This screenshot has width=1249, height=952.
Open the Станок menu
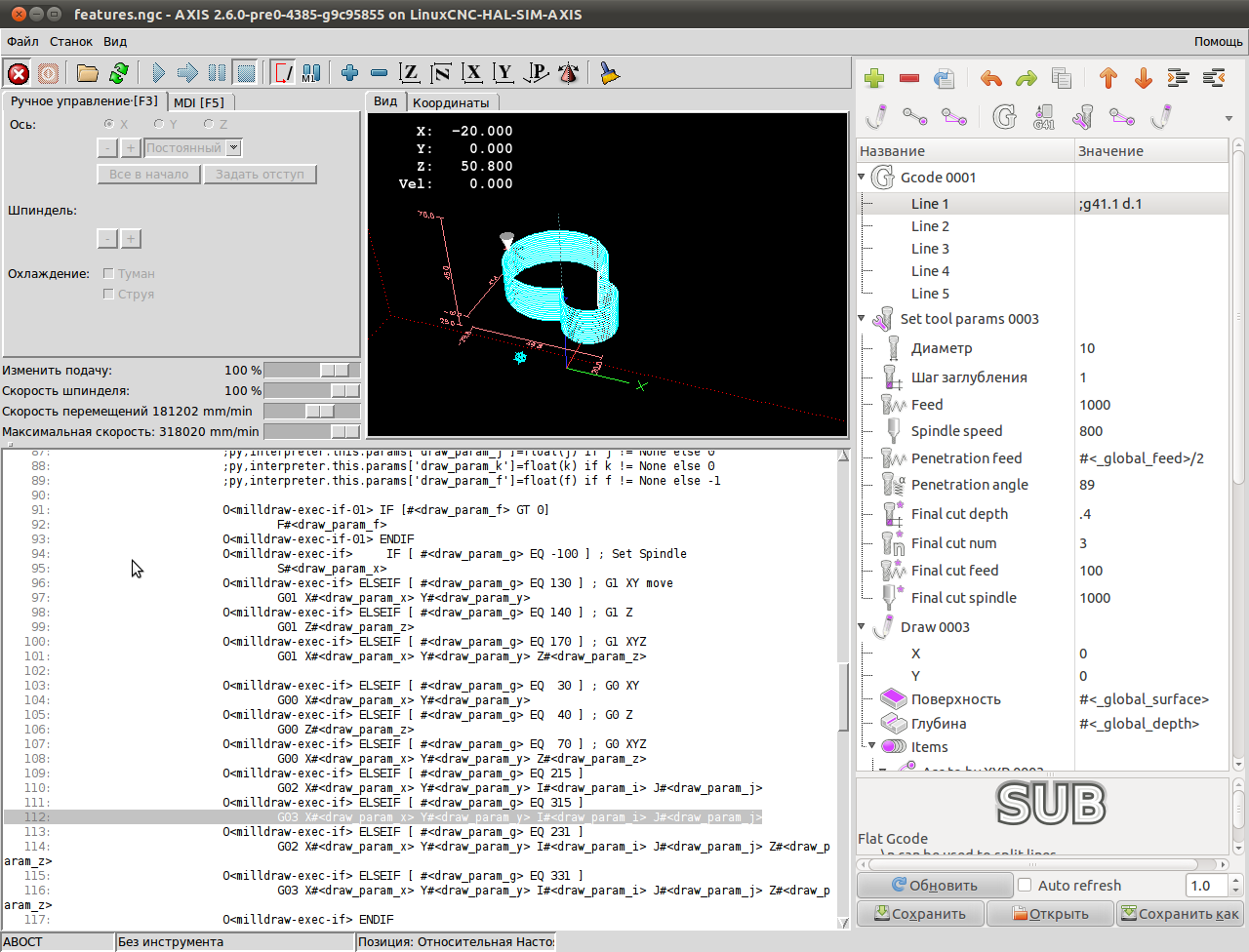point(71,42)
